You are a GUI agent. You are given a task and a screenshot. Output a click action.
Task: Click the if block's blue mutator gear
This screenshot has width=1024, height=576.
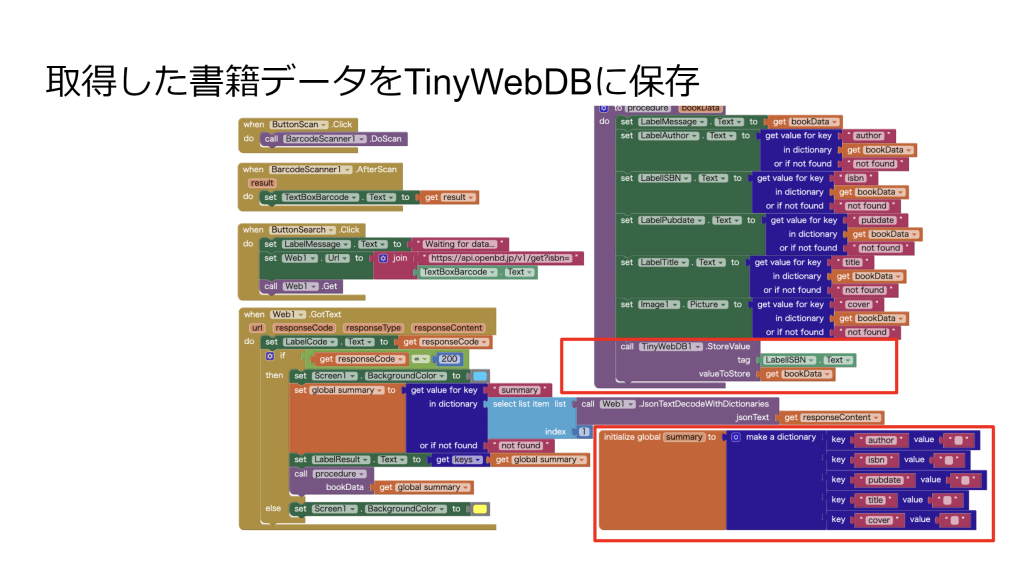pos(270,356)
